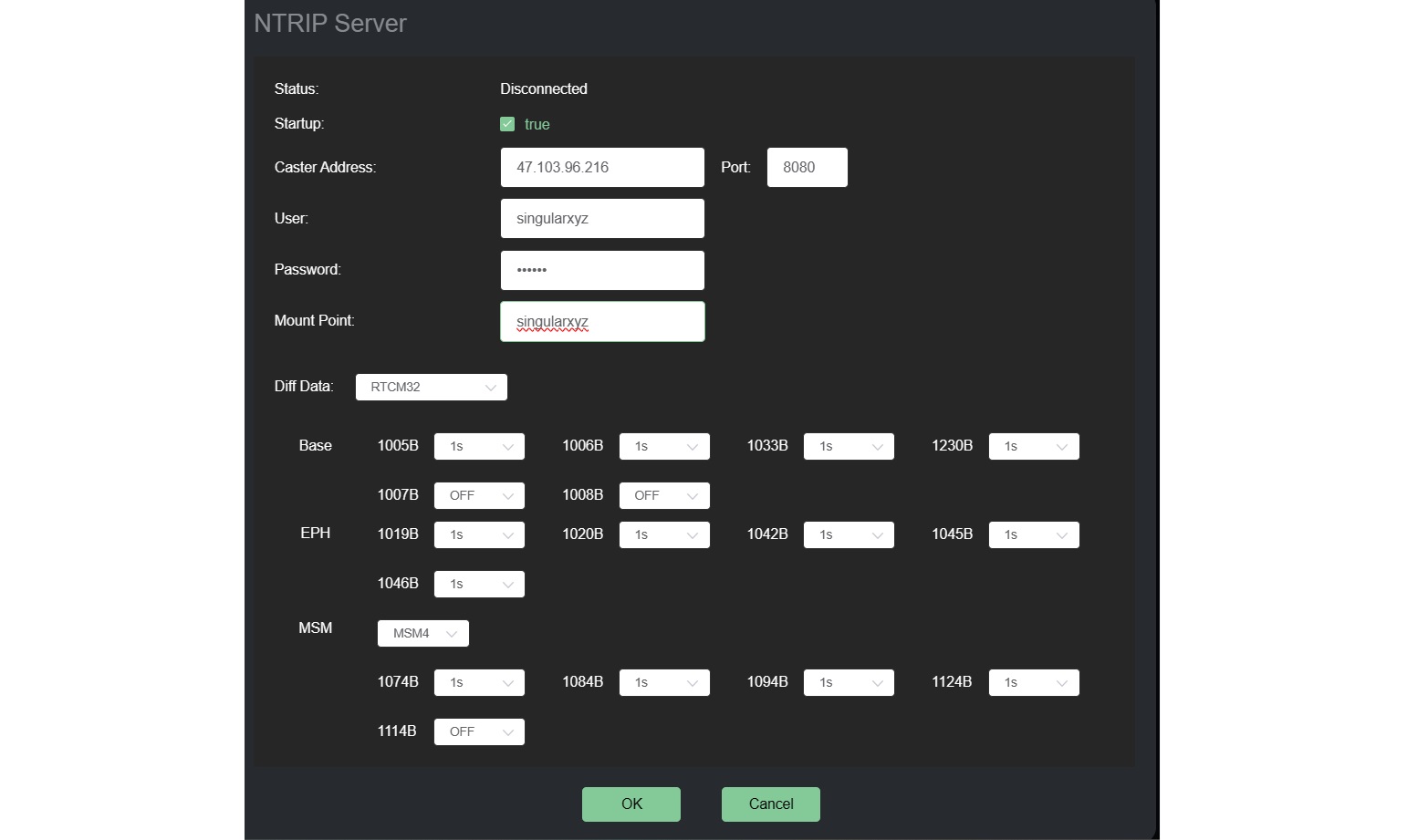Viewport: 1407px width, 840px height.
Task: Expand the 1230B rate dropdown
Action: 1034,446
